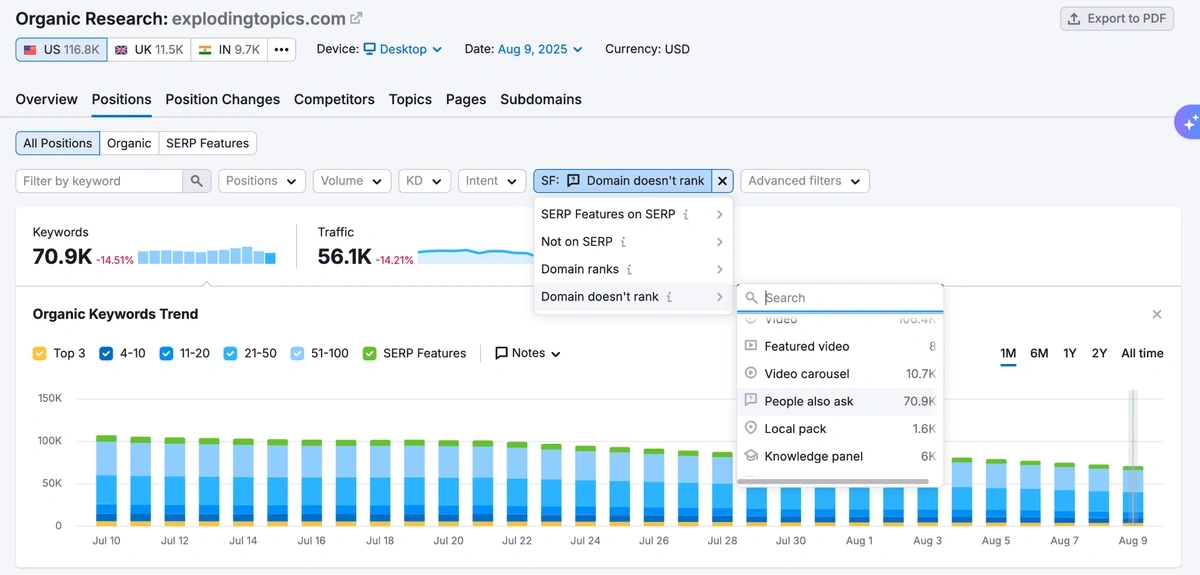Click the Featured video play icon
Image resolution: width=1200 pixels, height=575 pixels.
coord(751,346)
